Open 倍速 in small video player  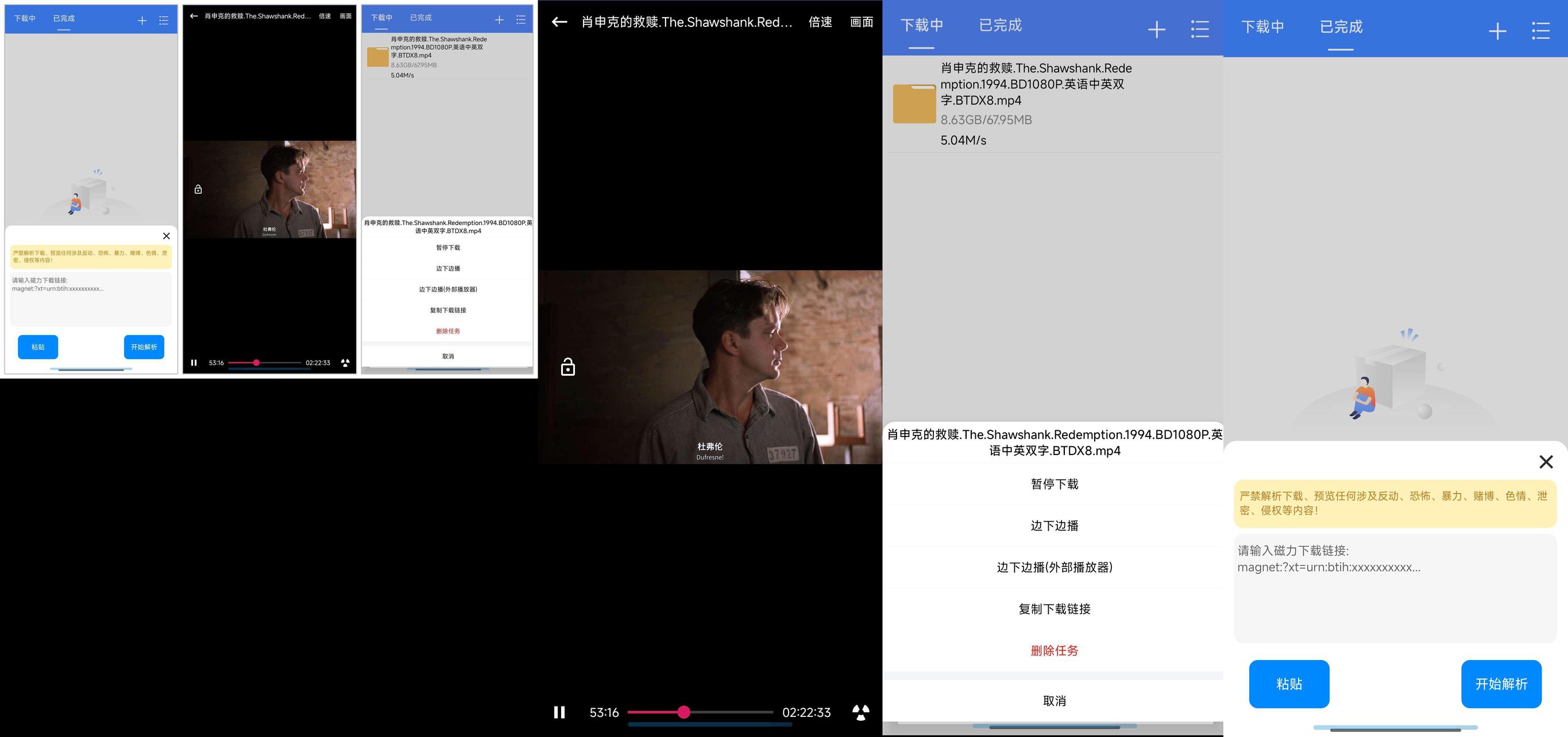pyautogui.click(x=325, y=16)
